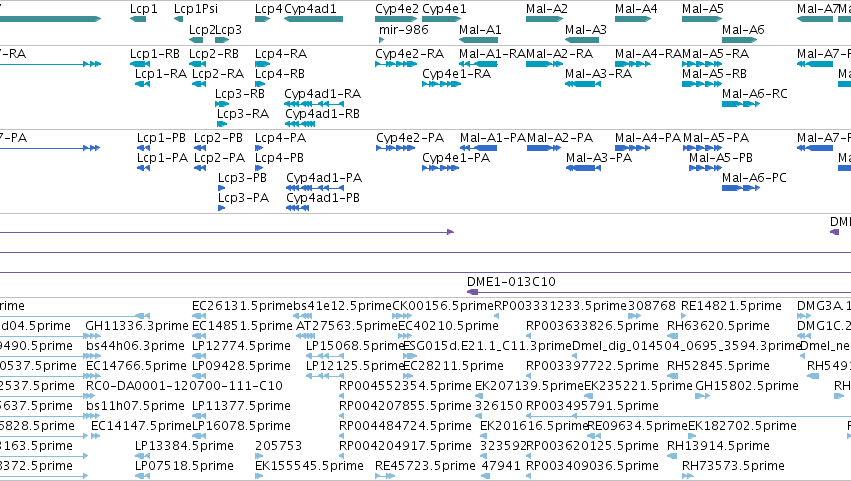851x481 pixels.
Task: Select the Mal-A5 gene label in top track
Action: (703, 9)
